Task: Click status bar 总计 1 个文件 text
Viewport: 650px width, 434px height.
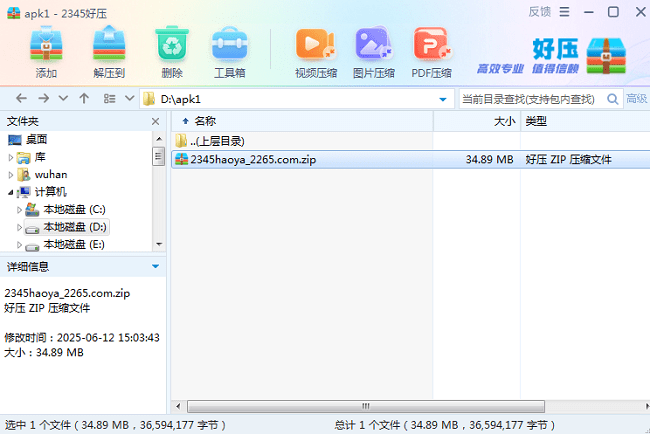Action: pos(444,425)
